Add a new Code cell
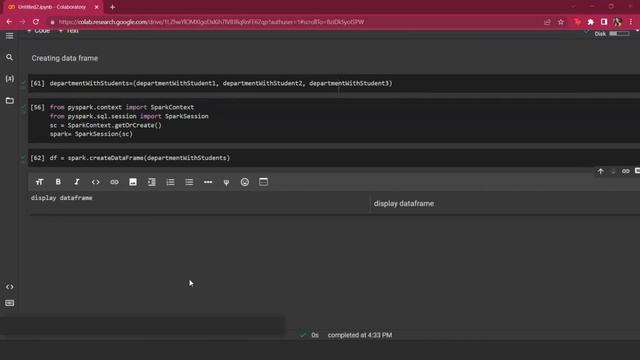The height and width of the screenshot is (360, 640). point(39,31)
